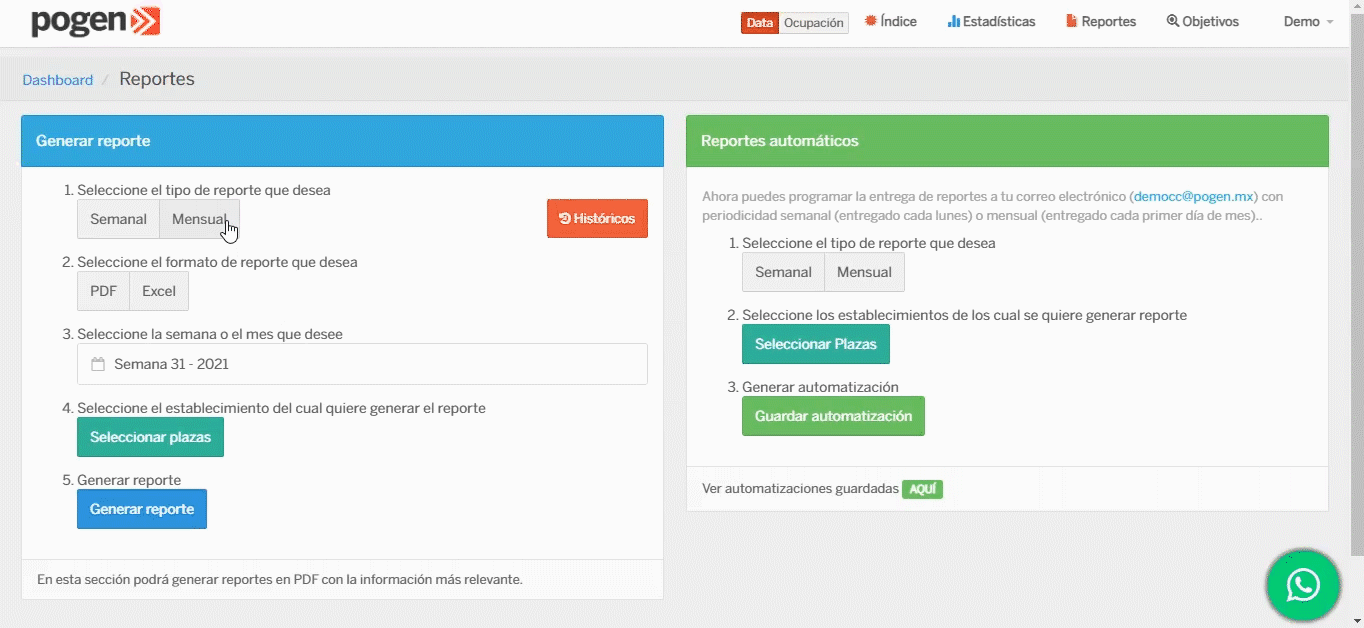Choose PDF report format
Screen dimensions: 1364x628
pos(103,292)
